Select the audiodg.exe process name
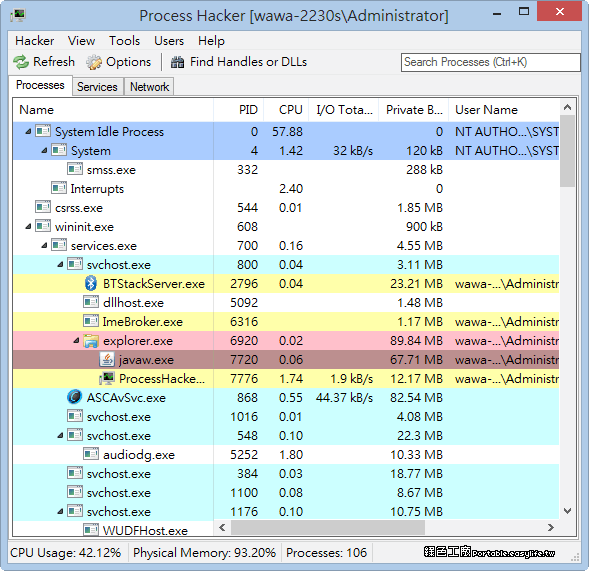 139,455
